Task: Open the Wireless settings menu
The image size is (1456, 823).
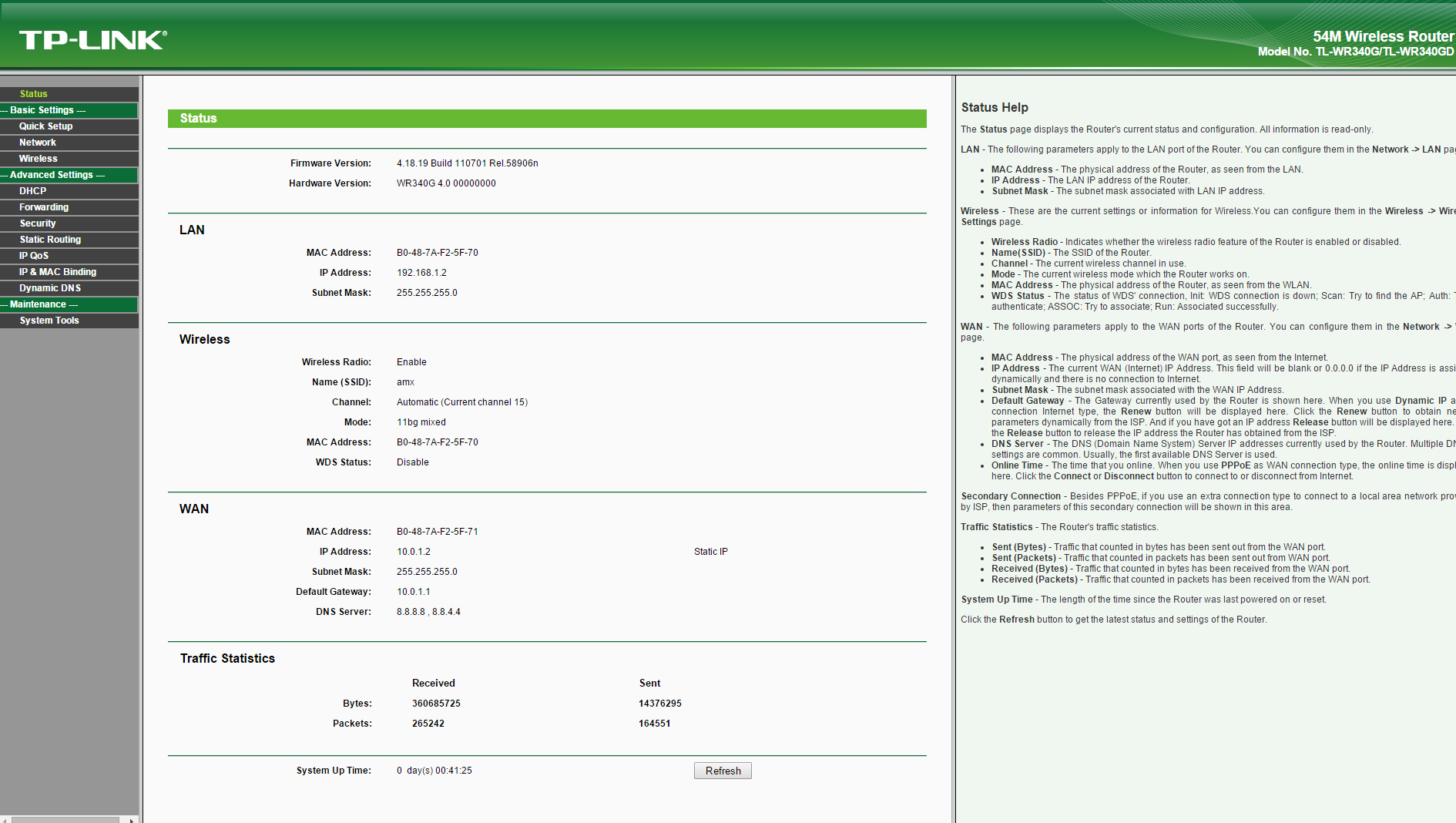Action: (39, 159)
